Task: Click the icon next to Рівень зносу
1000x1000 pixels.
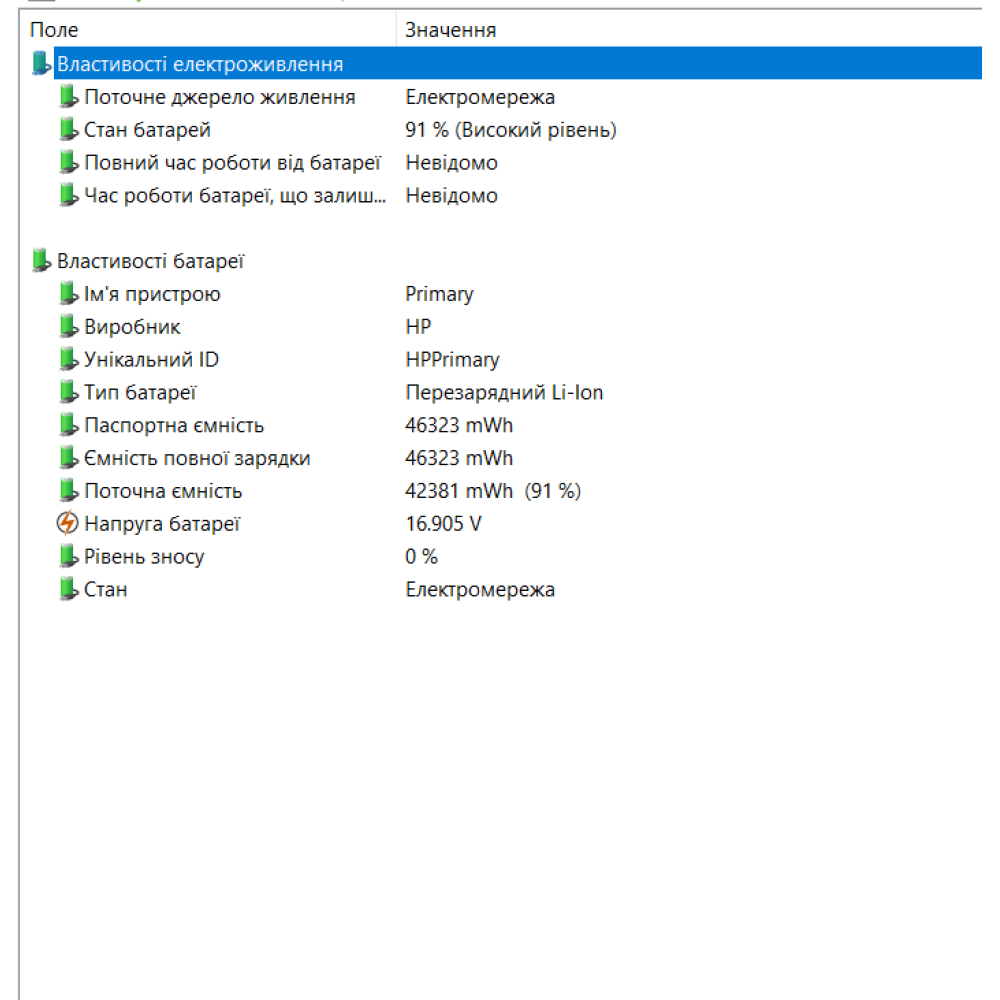Action: 68,556
